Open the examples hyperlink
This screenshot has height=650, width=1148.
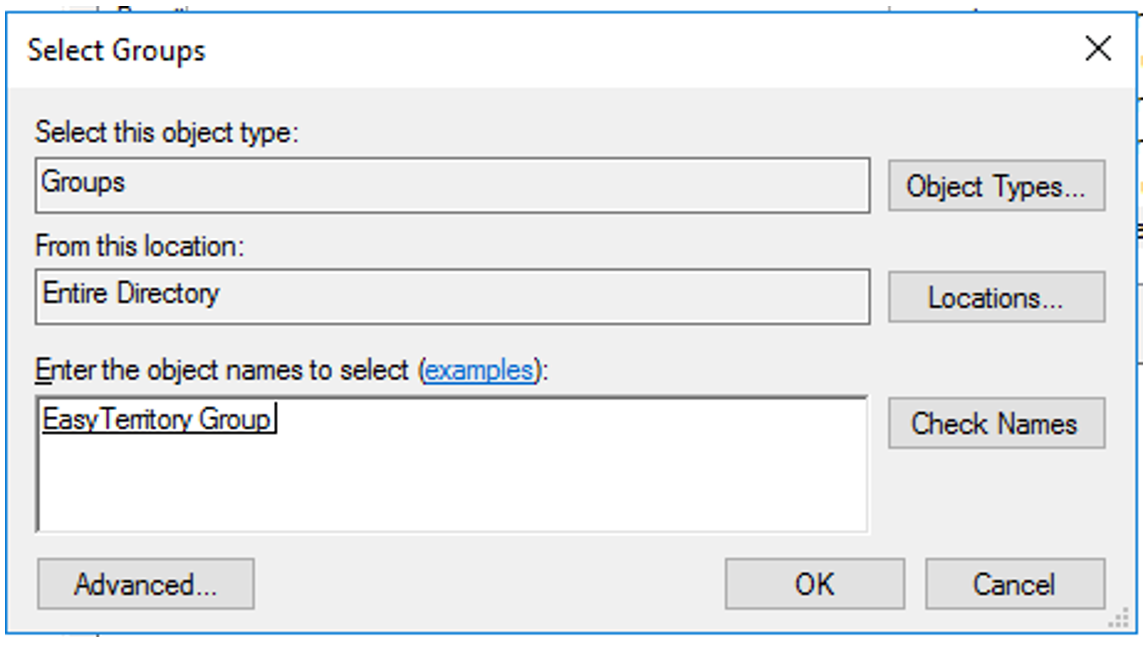coord(480,370)
